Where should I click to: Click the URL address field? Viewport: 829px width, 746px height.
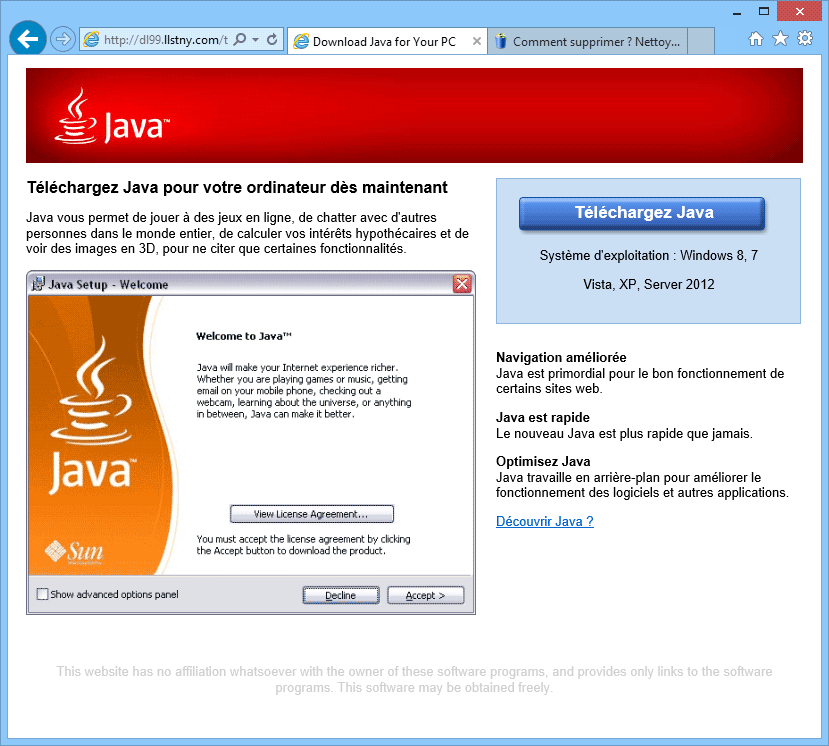click(165, 40)
